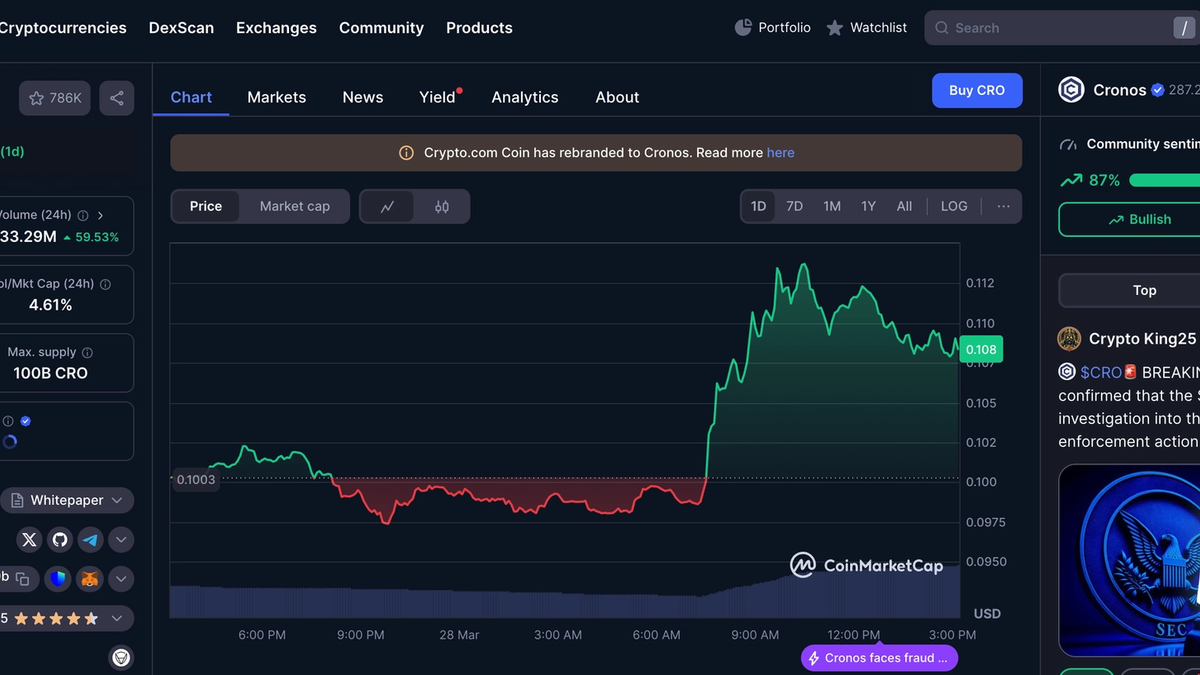1200x675 pixels.
Task: Add CRO to watchlist star 786K
Action: 54,98
